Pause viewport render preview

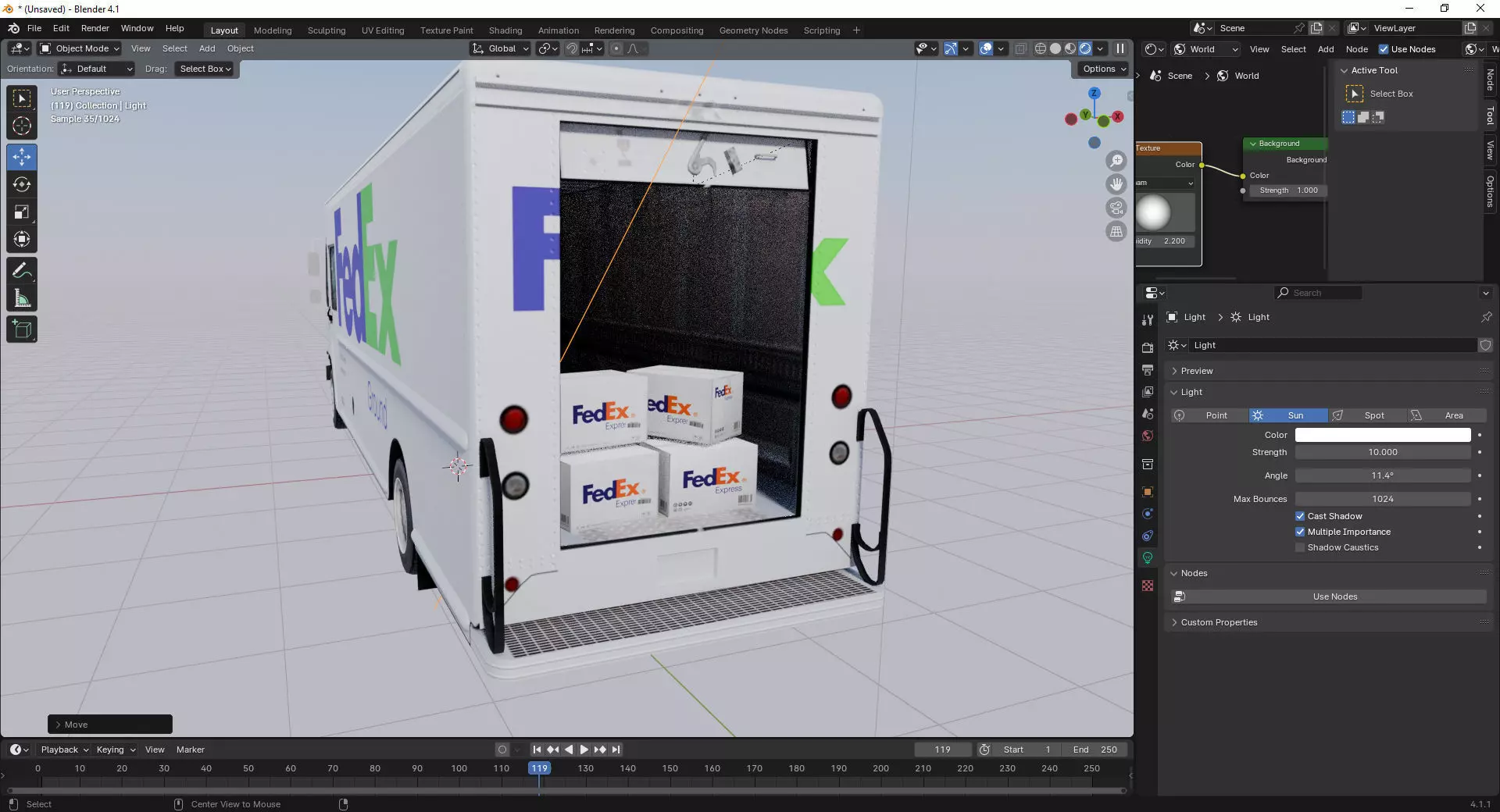(1120, 48)
